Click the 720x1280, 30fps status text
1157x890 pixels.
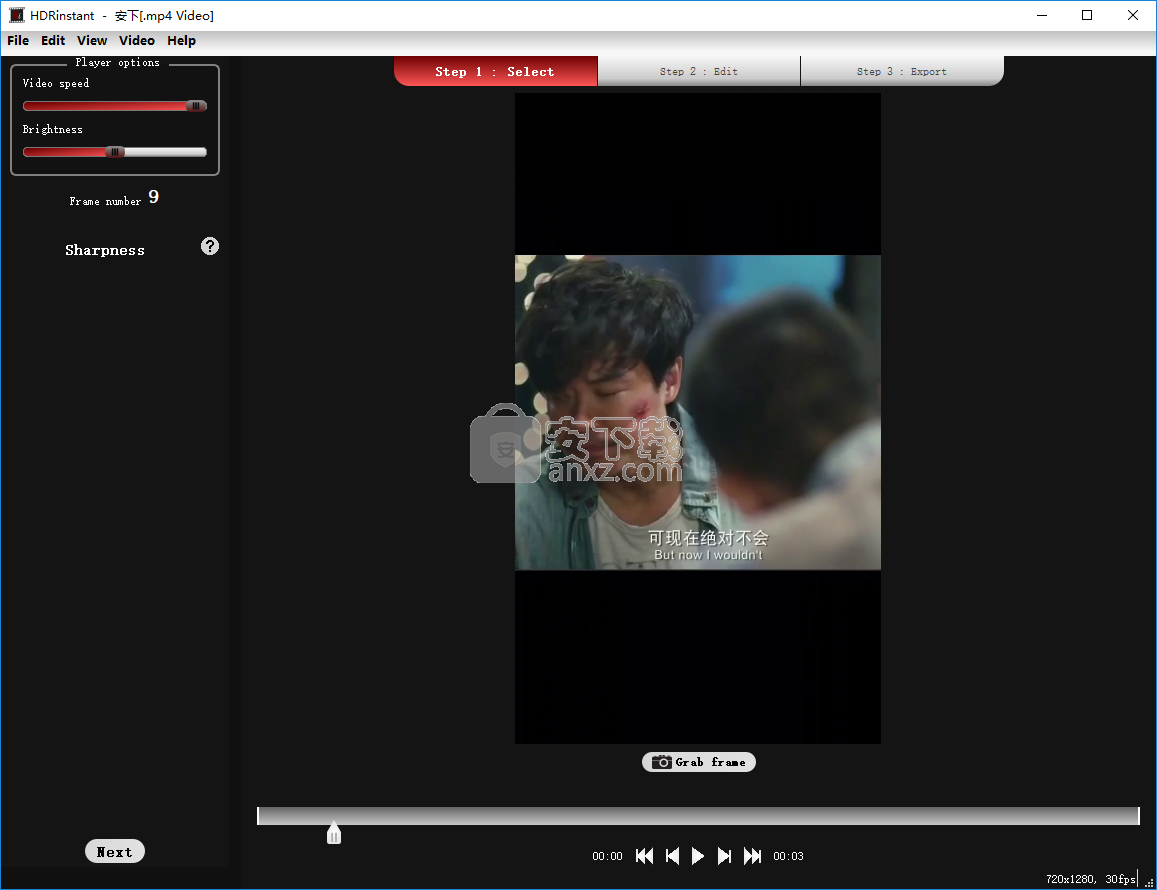click(1091, 879)
